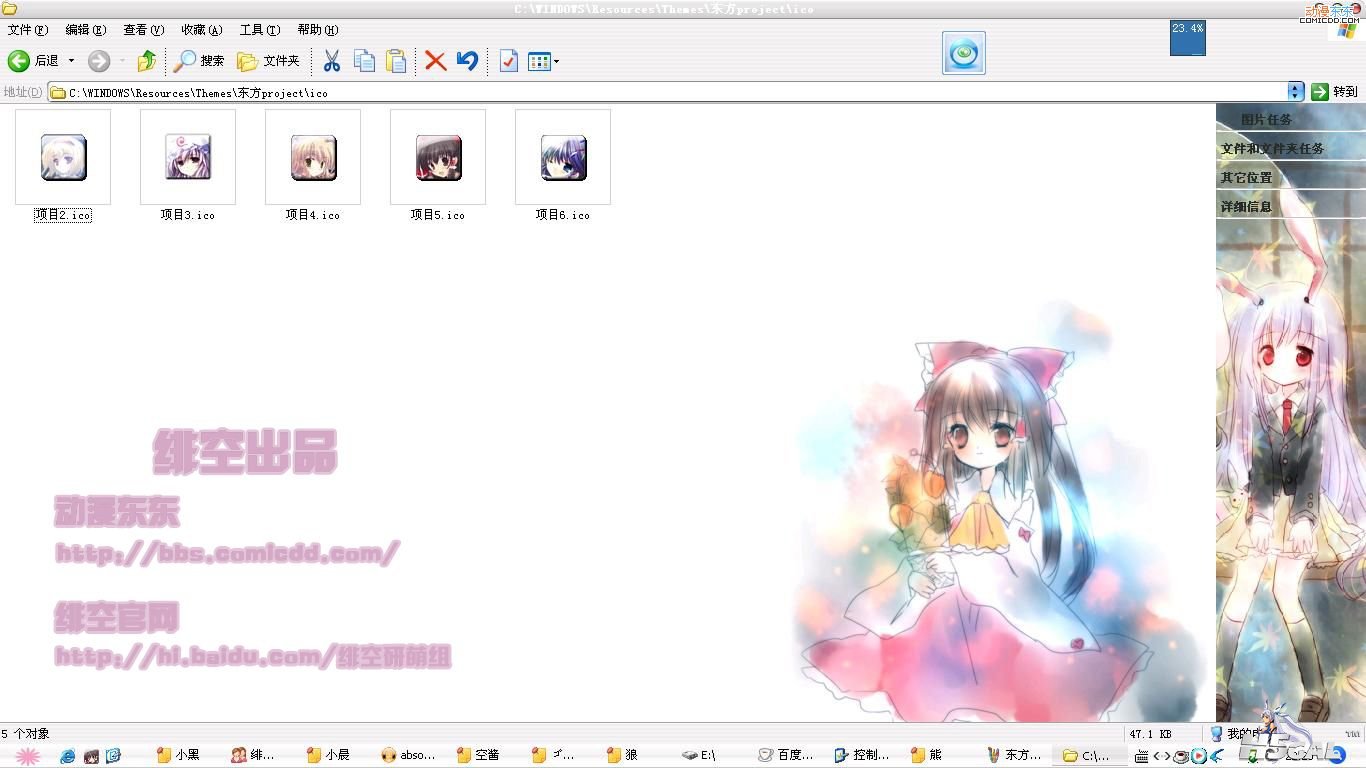Switch to the 东方... taskbar window

point(1013,755)
